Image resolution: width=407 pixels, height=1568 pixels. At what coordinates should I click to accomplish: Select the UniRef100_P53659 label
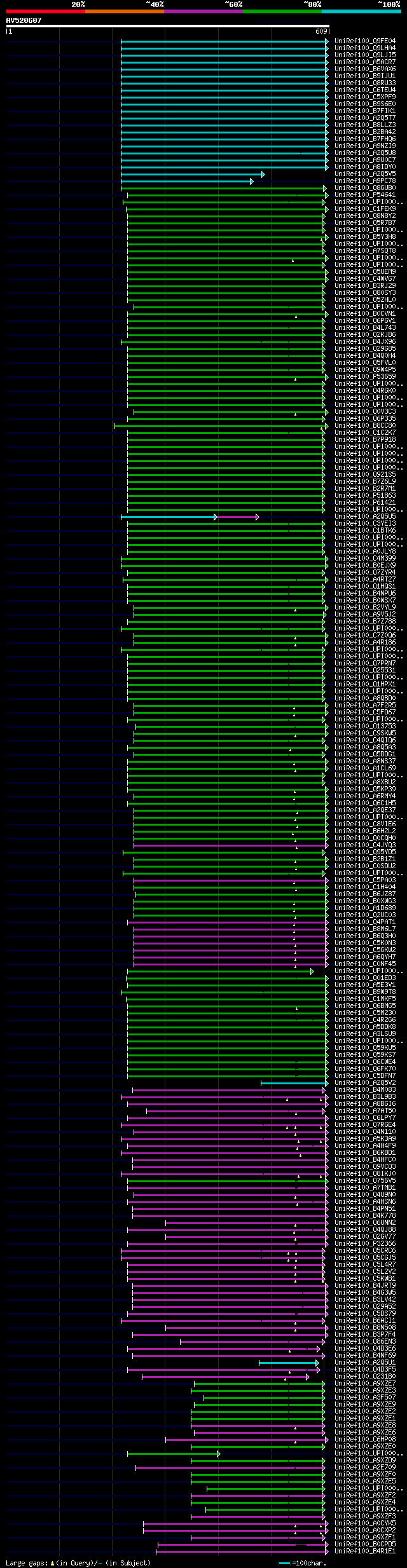(365, 377)
